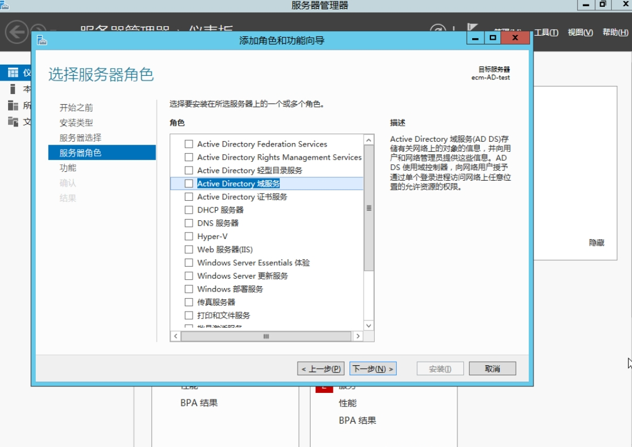
Task: Click 性能 in right Server Manager tile
Action: pos(347,403)
